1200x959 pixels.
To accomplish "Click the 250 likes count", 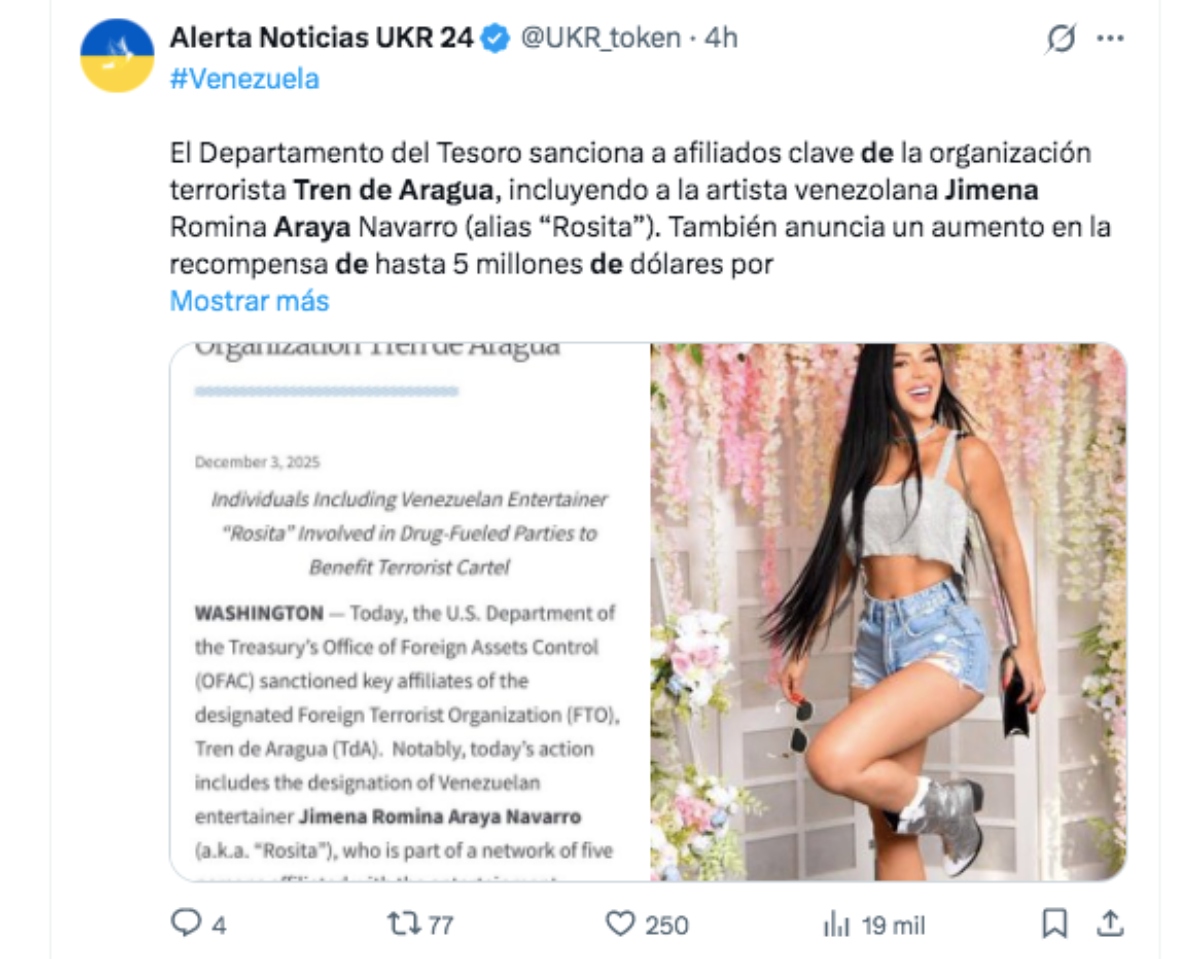I will point(666,925).
